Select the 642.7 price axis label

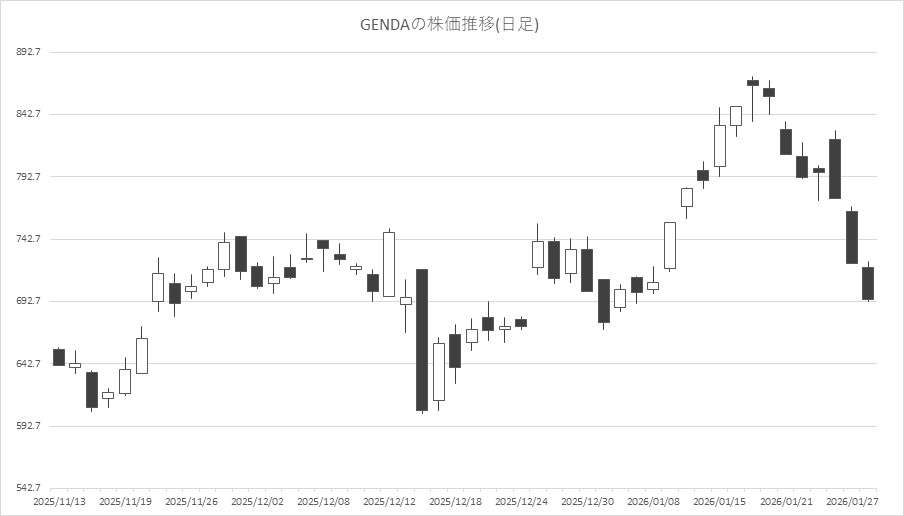(x=26, y=364)
